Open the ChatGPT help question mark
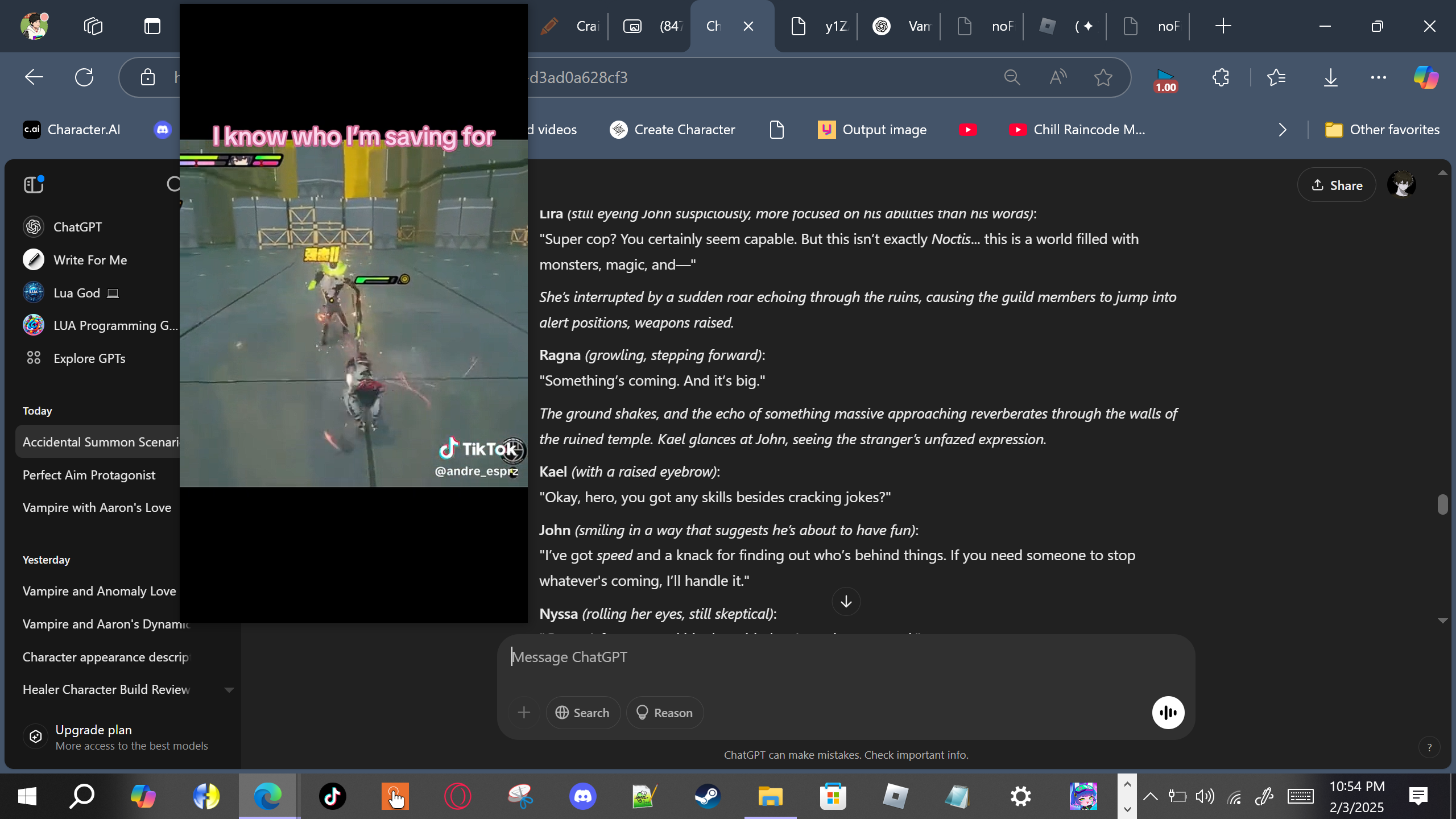This screenshot has width=1456, height=819. tap(1429, 747)
